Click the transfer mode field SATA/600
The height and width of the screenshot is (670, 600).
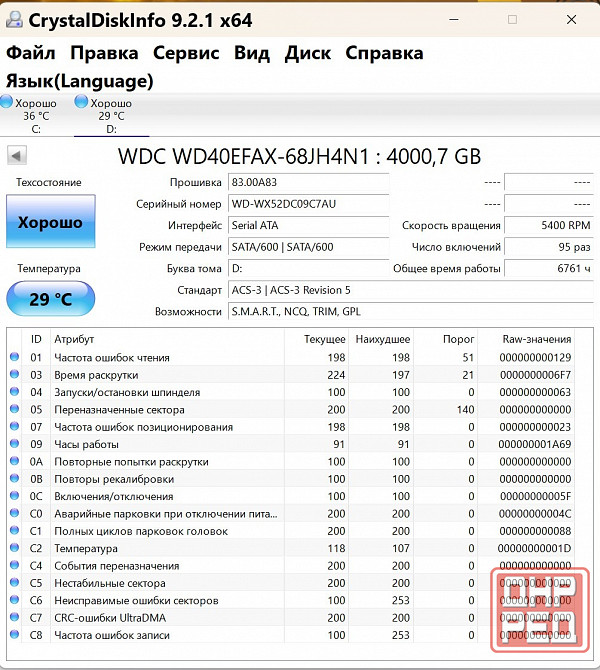tap(309, 247)
